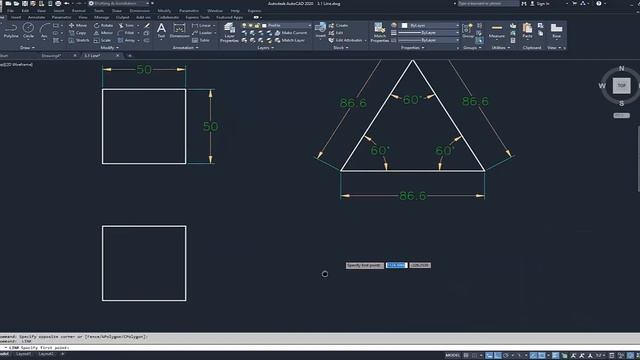Toggle MODEL space button in status bar
The width and height of the screenshot is (640, 360).
(x=452, y=356)
